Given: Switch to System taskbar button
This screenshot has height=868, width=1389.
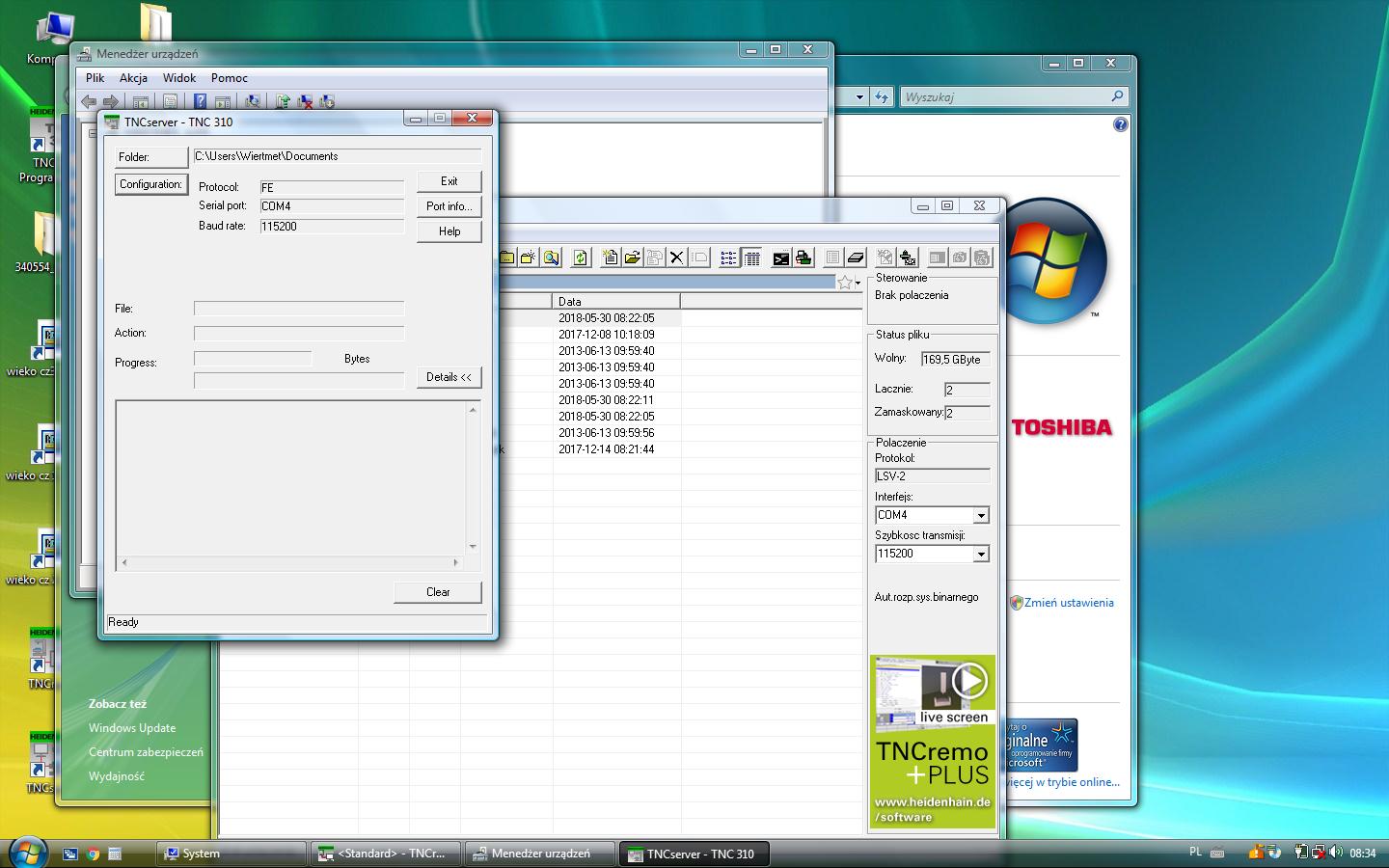Looking at the screenshot, I should (231, 854).
